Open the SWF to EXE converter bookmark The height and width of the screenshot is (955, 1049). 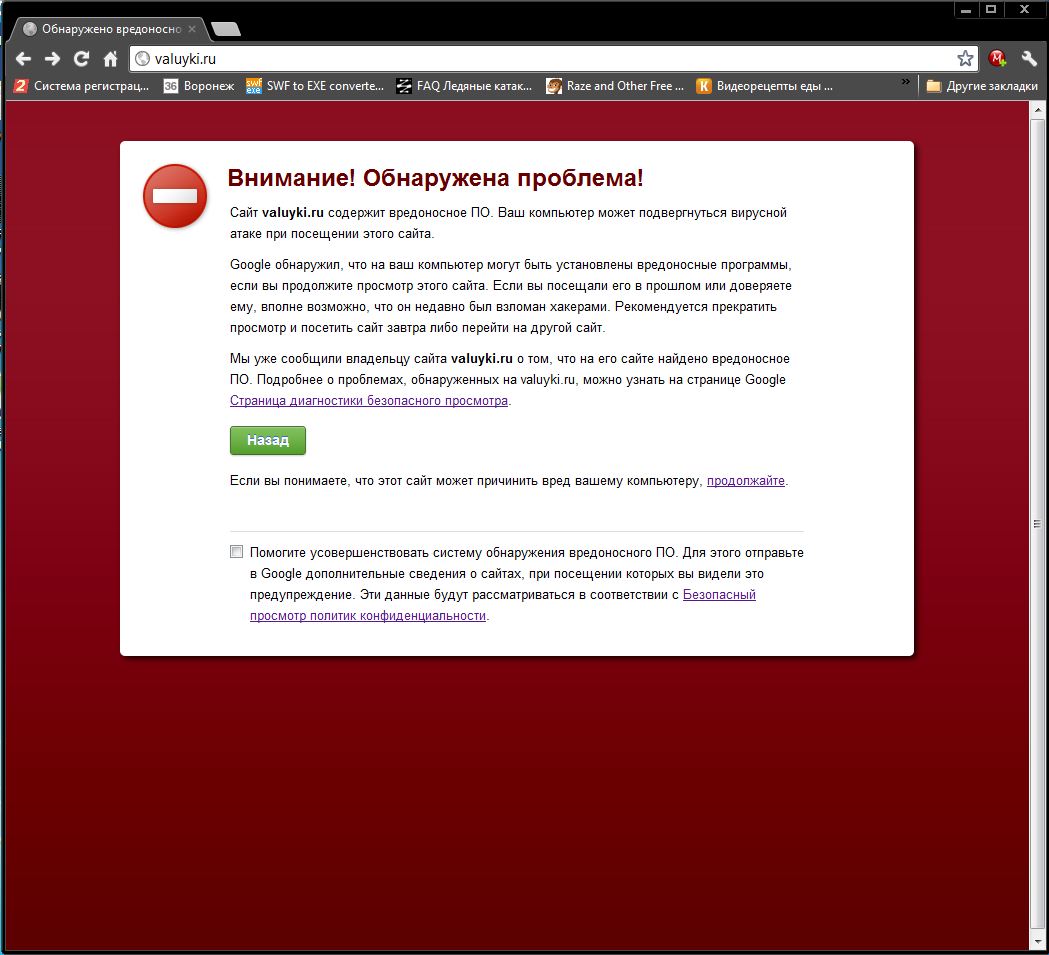click(315, 86)
